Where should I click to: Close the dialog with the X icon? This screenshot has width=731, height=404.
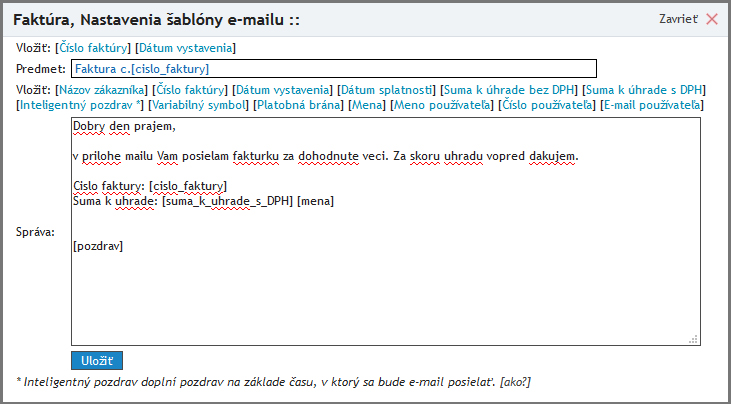point(712,19)
